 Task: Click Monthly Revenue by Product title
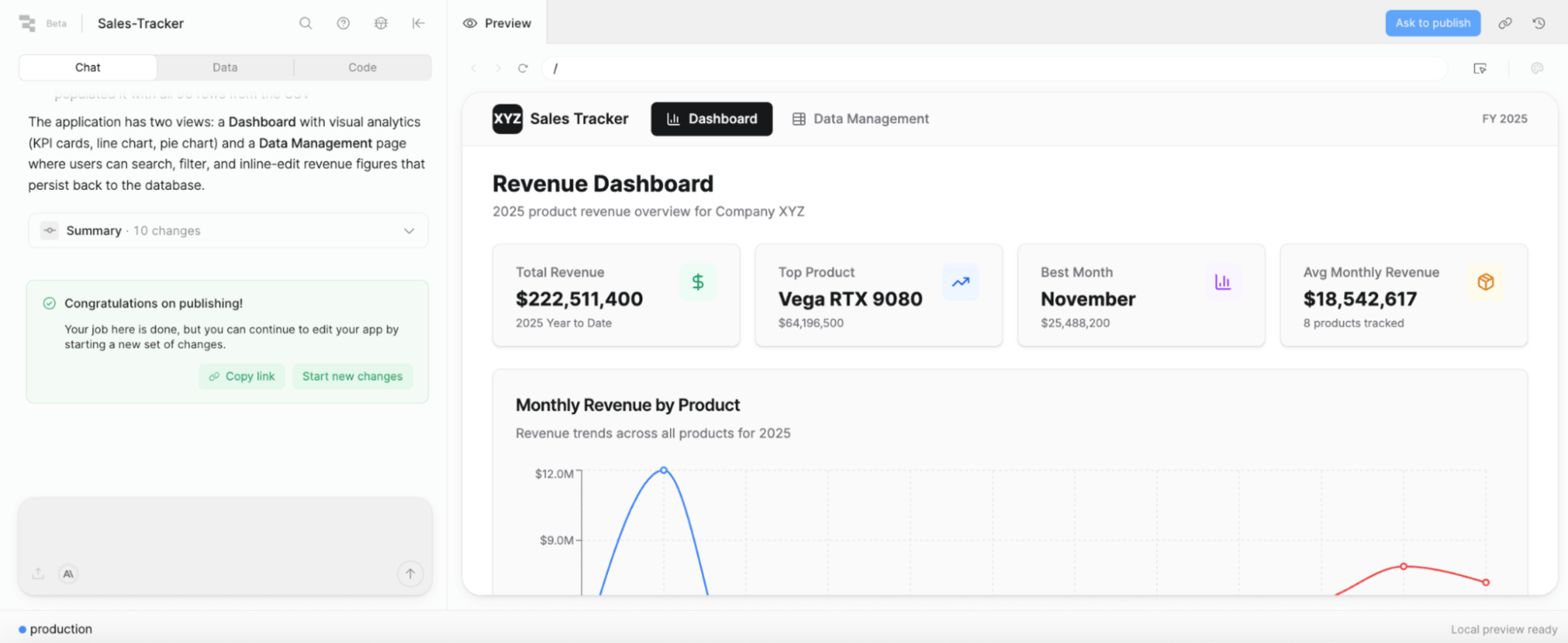tap(627, 405)
